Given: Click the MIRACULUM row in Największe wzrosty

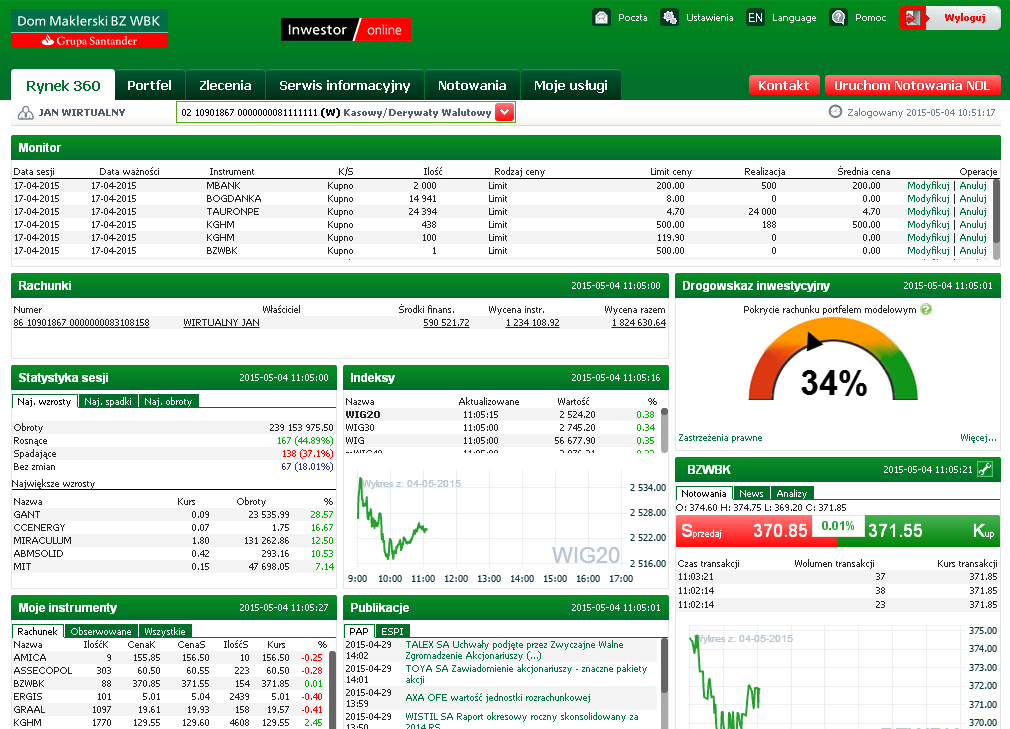Looking at the screenshot, I should coord(174,540).
